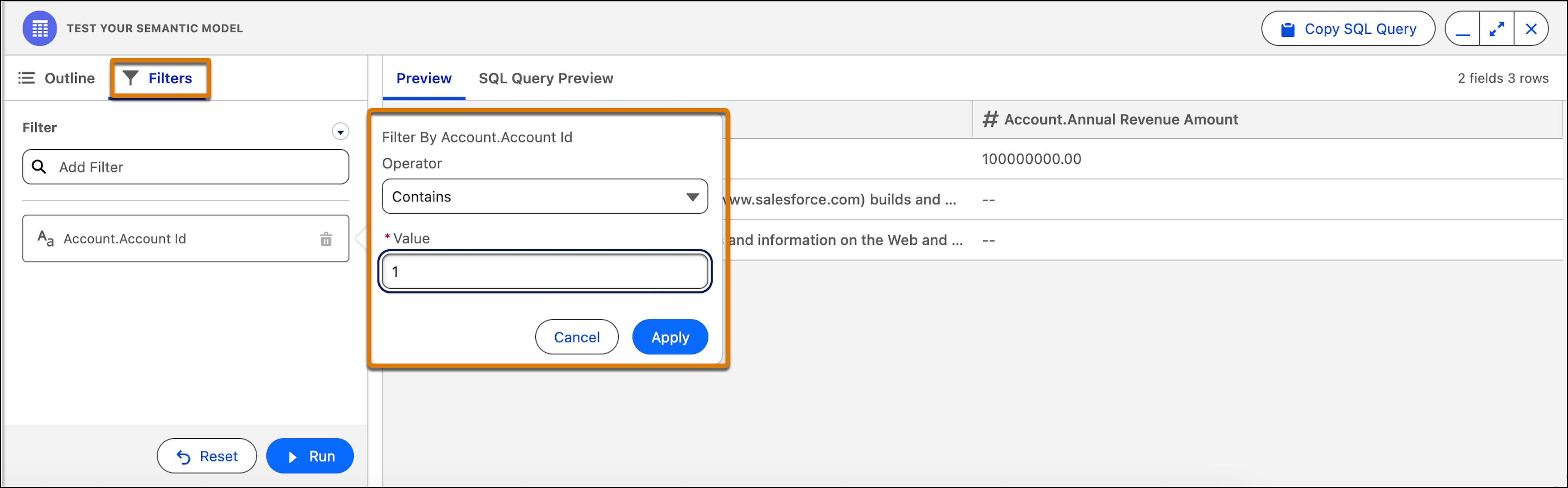Reset the query filters
The width and height of the screenshot is (1568, 488).
tap(207, 456)
